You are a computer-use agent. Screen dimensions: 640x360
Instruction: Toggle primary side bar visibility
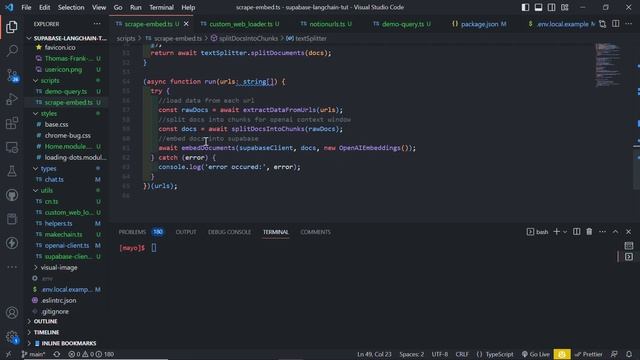pos(525,7)
